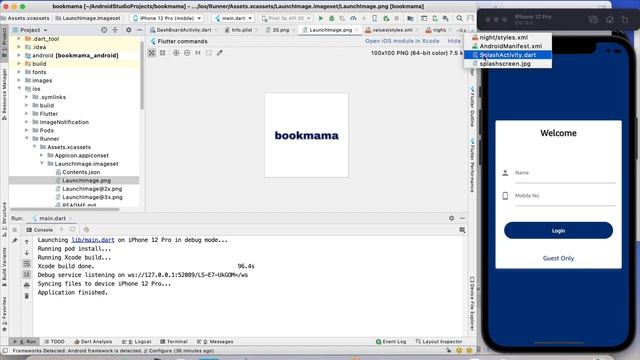Hide the Project tool window
Screen dimensions: 640x360
point(140,30)
